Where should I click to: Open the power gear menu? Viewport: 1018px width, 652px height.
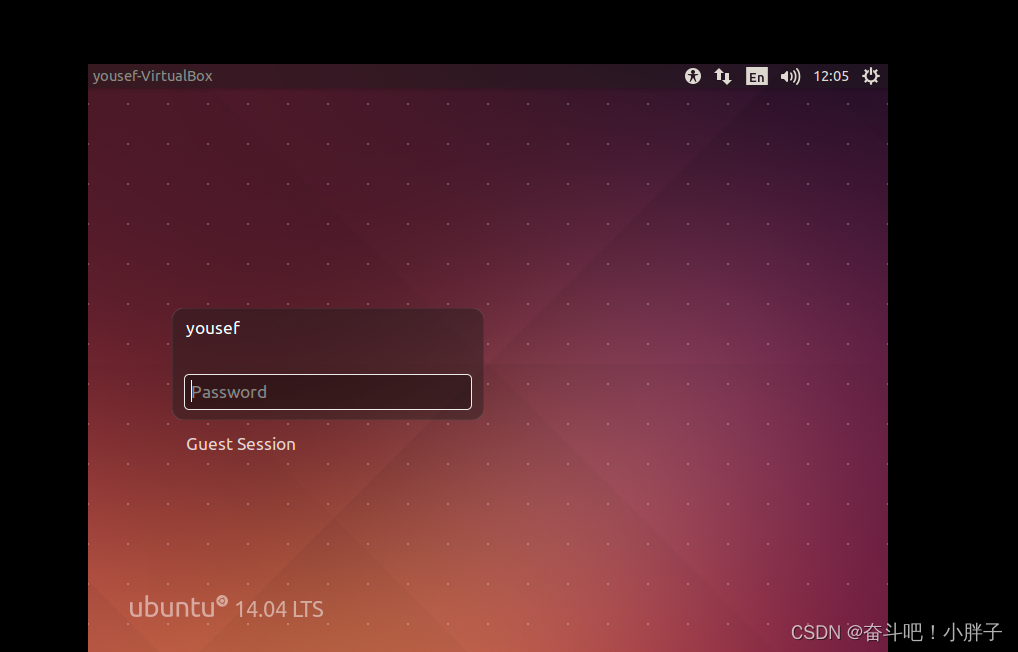coord(871,76)
